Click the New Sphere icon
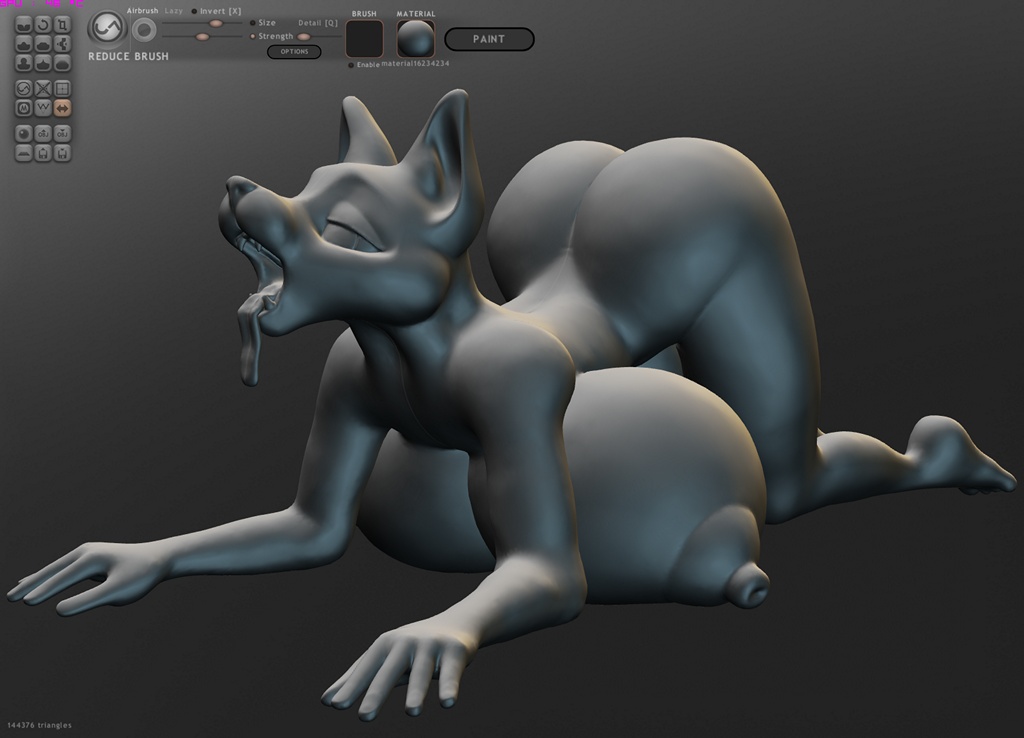The width and height of the screenshot is (1024, 738). click(24, 133)
